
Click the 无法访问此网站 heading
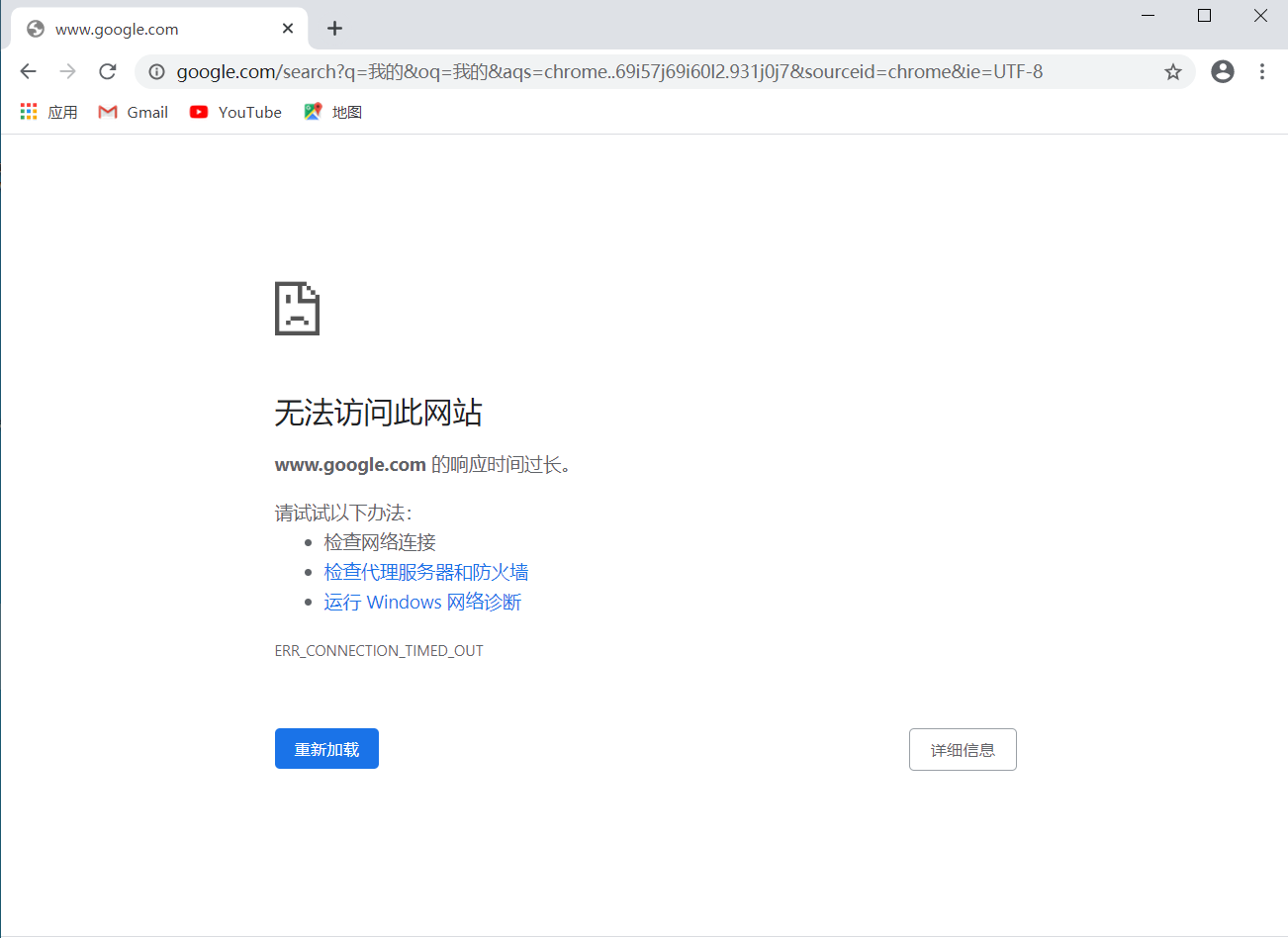pyautogui.click(x=378, y=413)
